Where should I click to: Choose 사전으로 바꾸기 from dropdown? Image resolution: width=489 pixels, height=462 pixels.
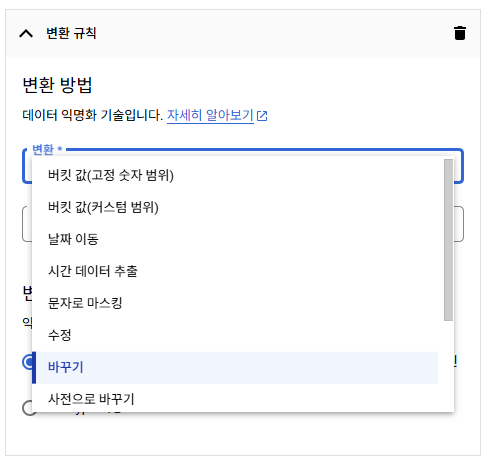click(x=235, y=398)
